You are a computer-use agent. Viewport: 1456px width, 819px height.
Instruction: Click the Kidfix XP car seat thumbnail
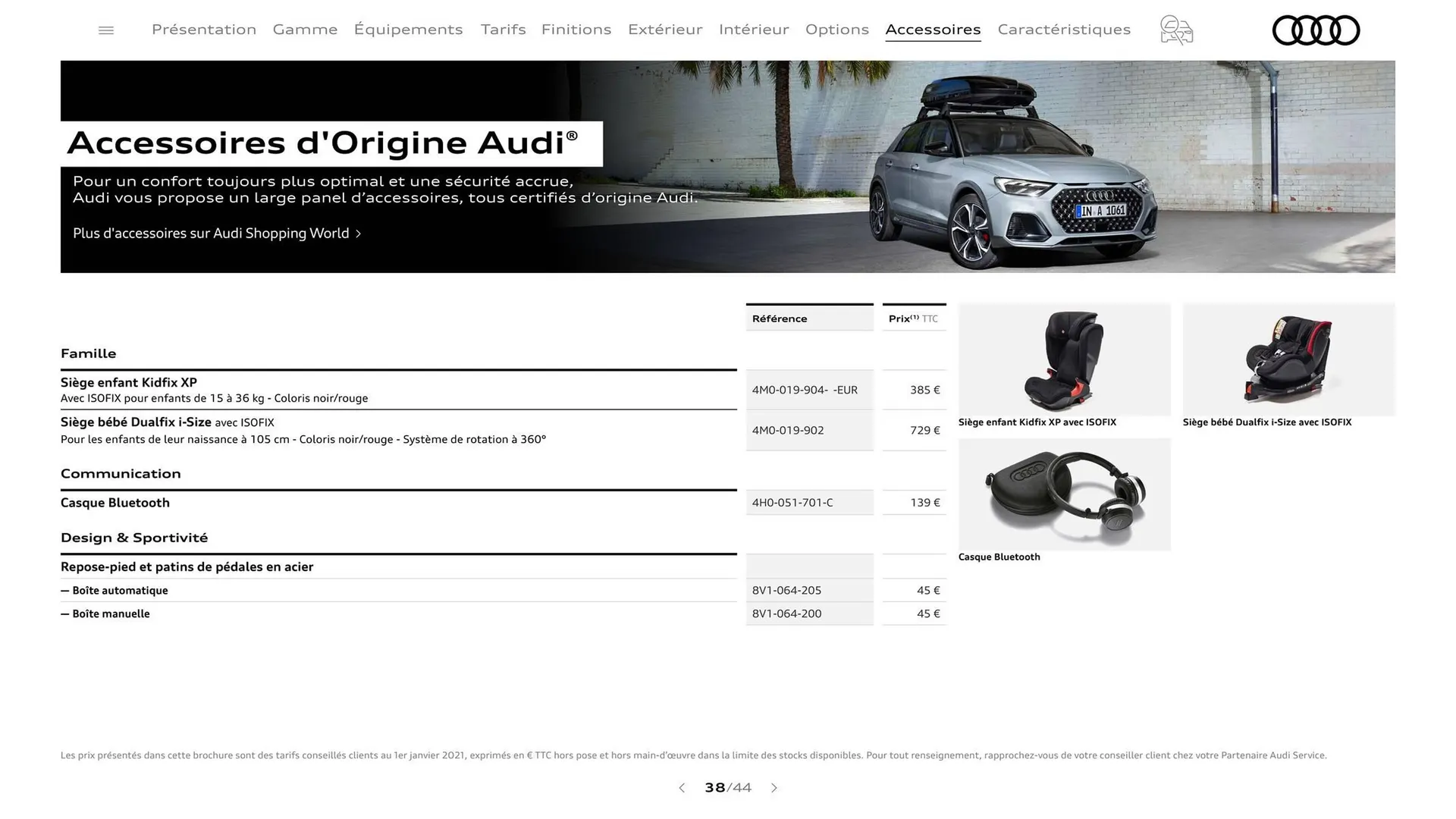[x=1063, y=359]
